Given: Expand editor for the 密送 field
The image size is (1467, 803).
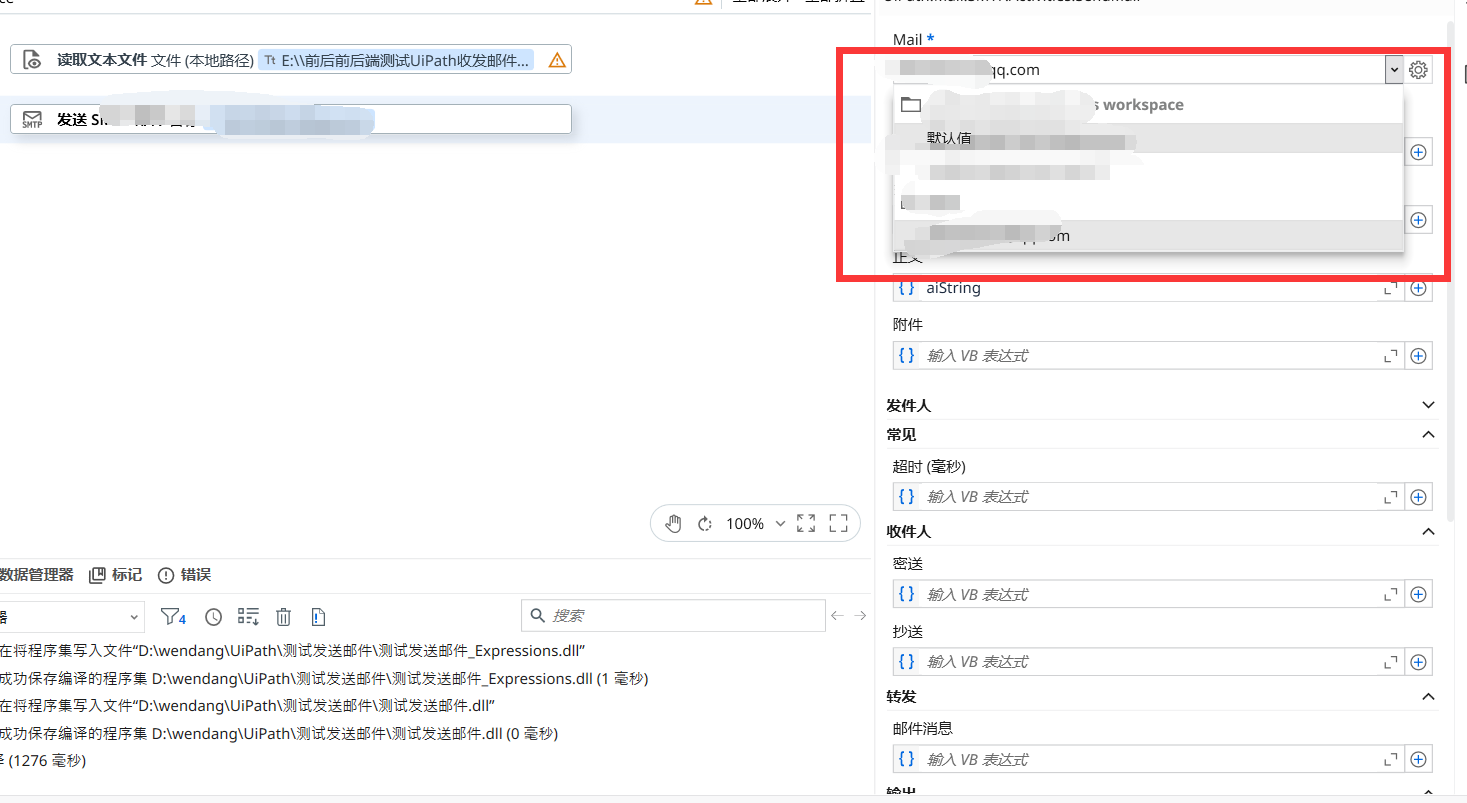Looking at the screenshot, I should [1390, 594].
